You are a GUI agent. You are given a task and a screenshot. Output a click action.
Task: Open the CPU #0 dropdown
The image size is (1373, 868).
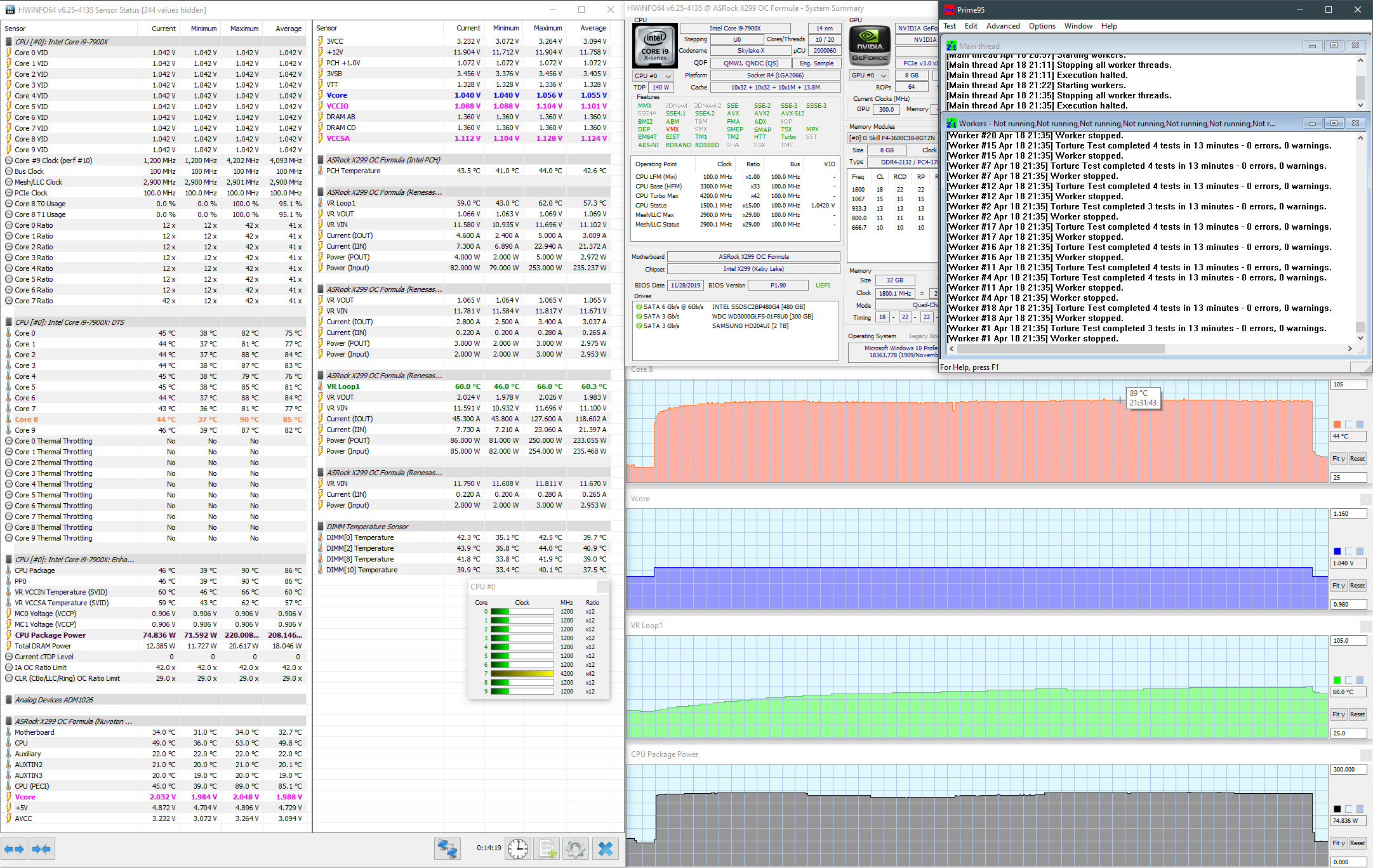tap(653, 76)
